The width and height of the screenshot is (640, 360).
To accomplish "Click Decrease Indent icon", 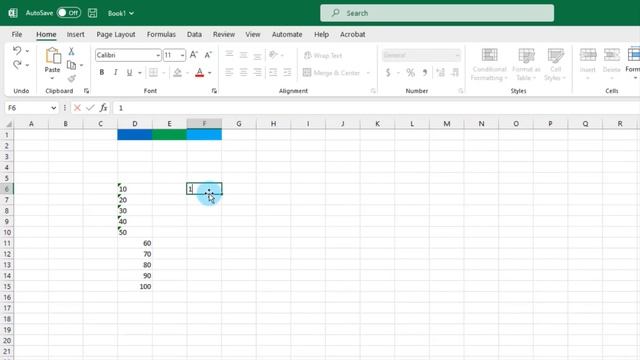I will (273, 73).
